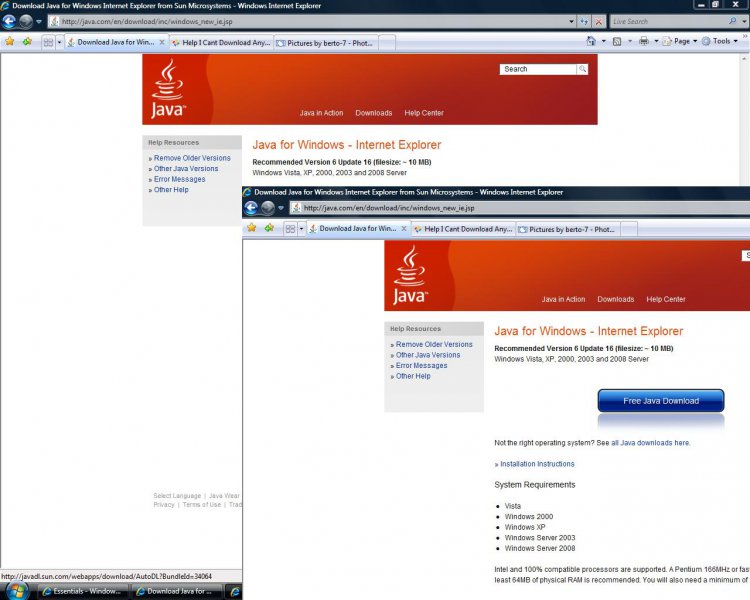Open Favorites Center star in rear window
750x600 pixels.
[x=10, y=42]
